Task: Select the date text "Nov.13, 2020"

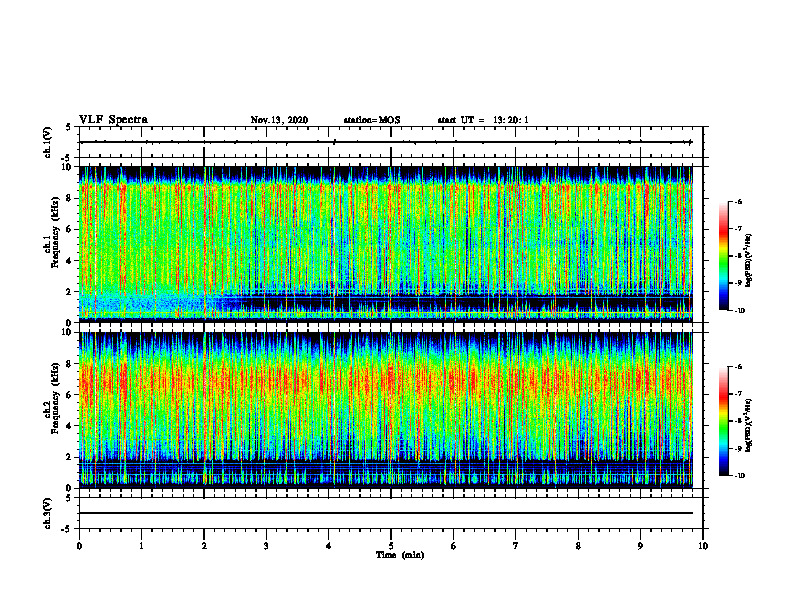Action: coord(279,120)
